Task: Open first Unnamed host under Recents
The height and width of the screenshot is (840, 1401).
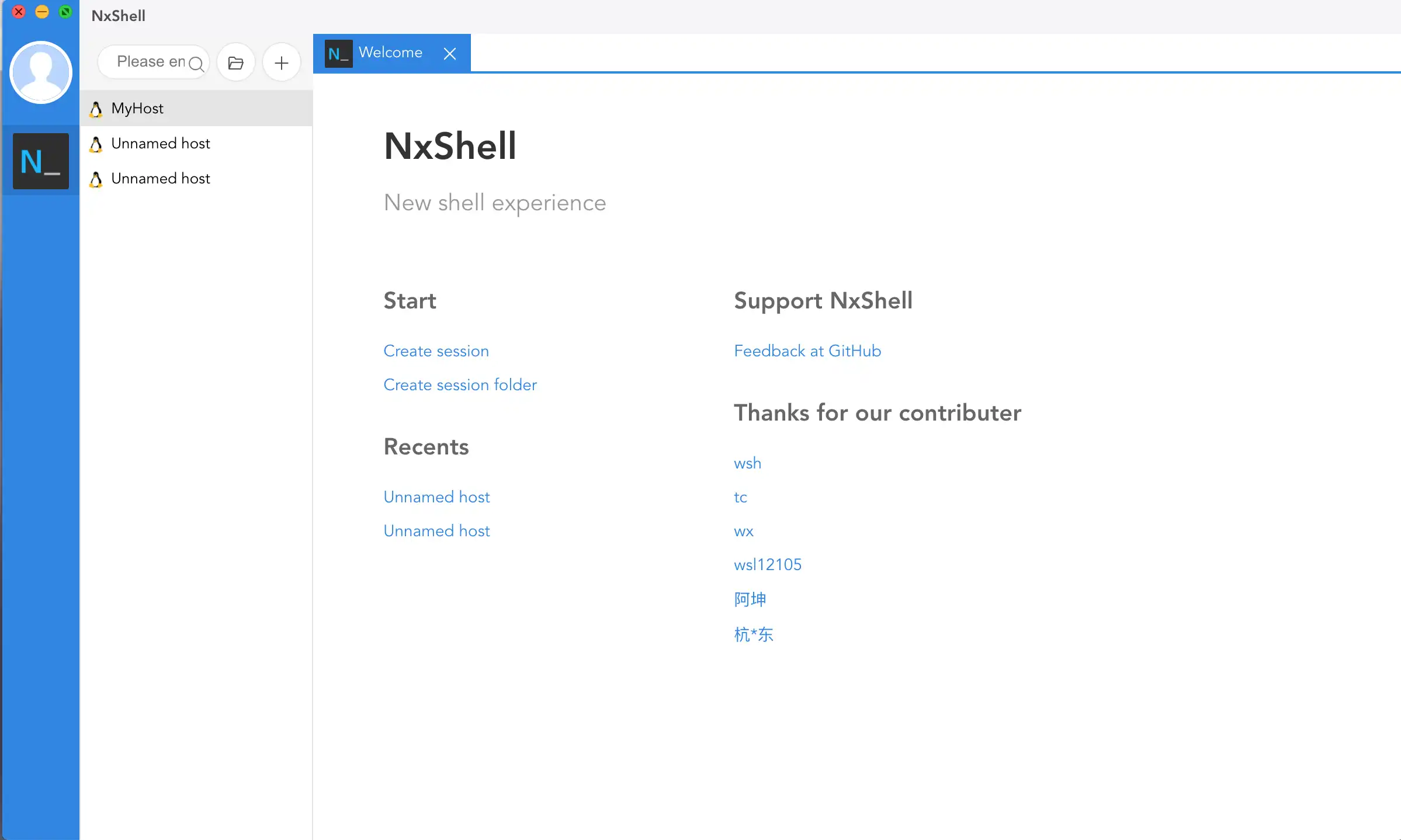Action: (436, 497)
